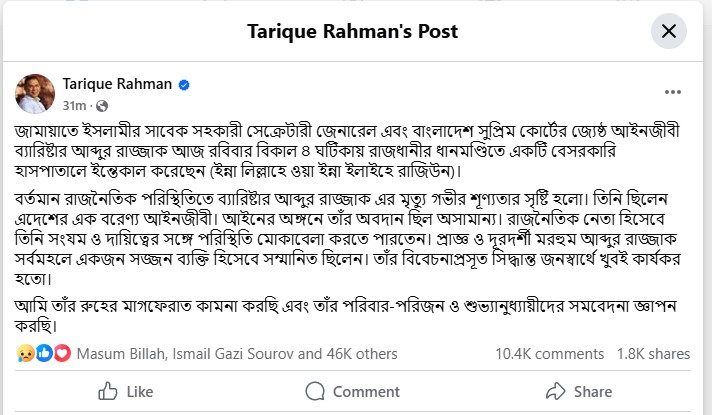Screen dimensions: 712x415
Task: Click the sad reaction emoji icon
Action: click(25, 353)
